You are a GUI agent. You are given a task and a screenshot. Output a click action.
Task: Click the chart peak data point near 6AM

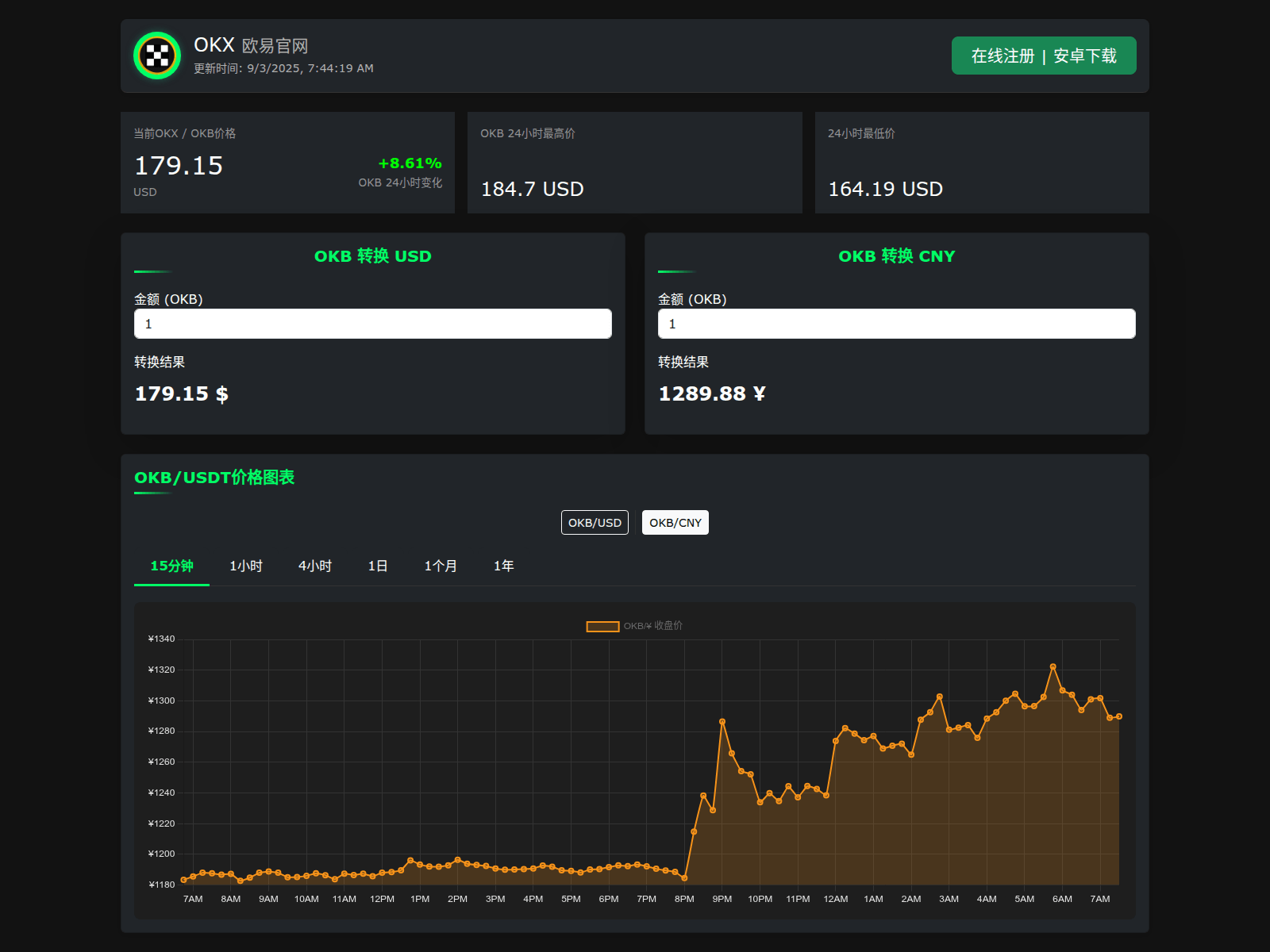click(x=1053, y=667)
